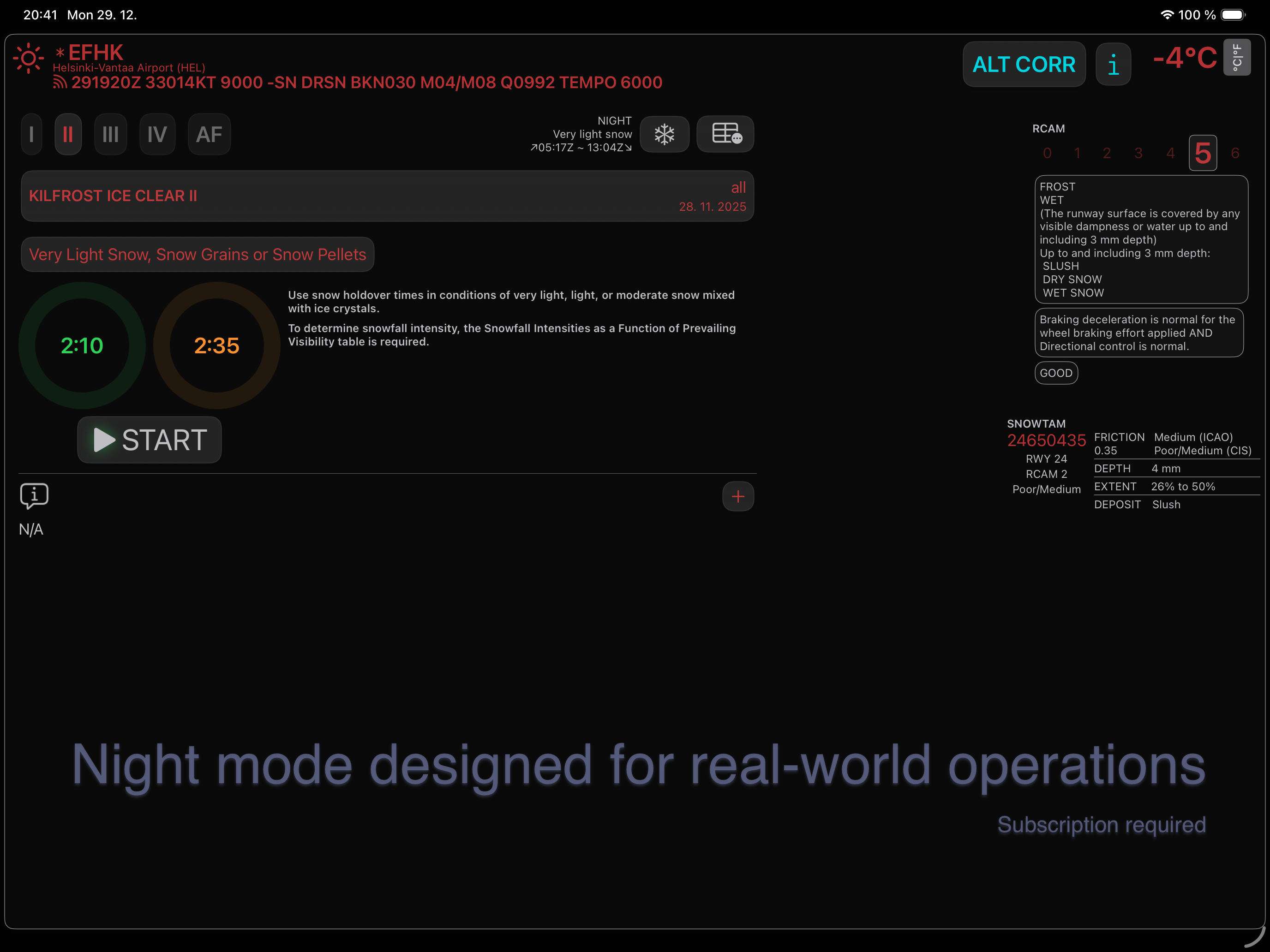1270x952 pixels.
Task: Select RCAM code 3
Action: click(1138, 153)
